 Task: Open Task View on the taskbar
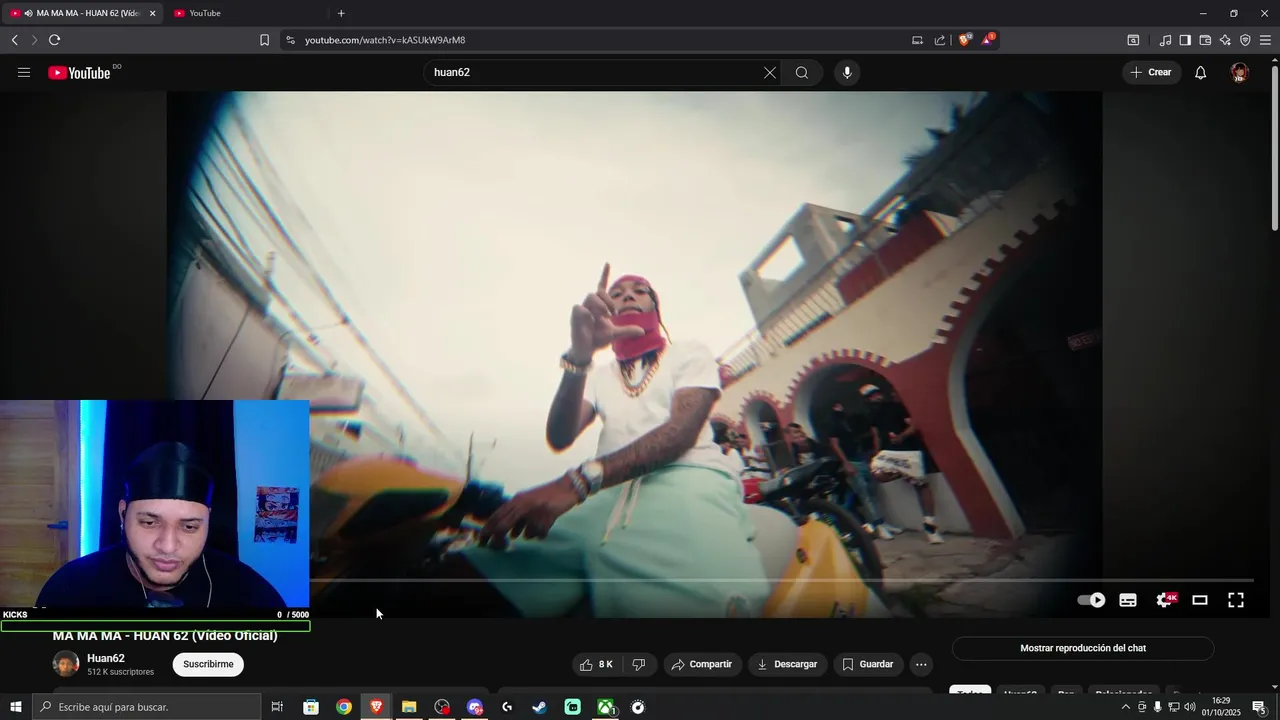(x=277, y=707)
